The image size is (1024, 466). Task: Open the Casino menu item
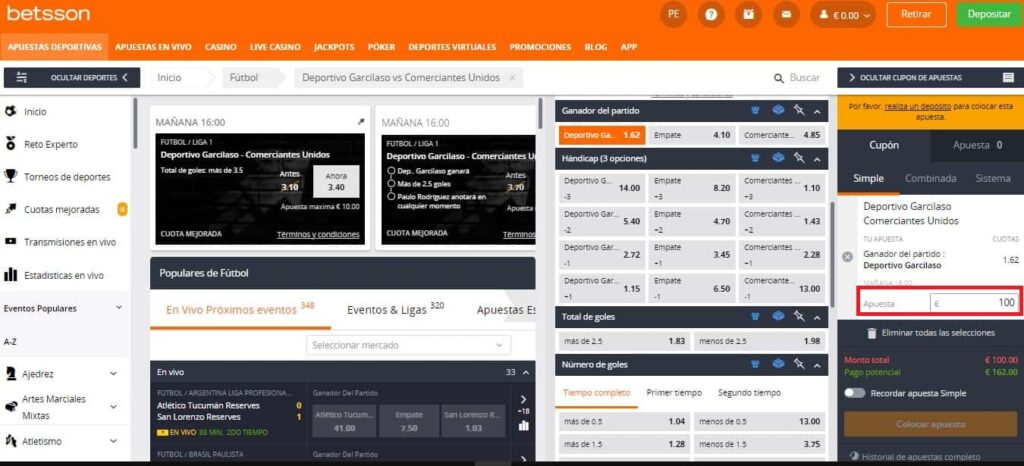tap(220, 47)
